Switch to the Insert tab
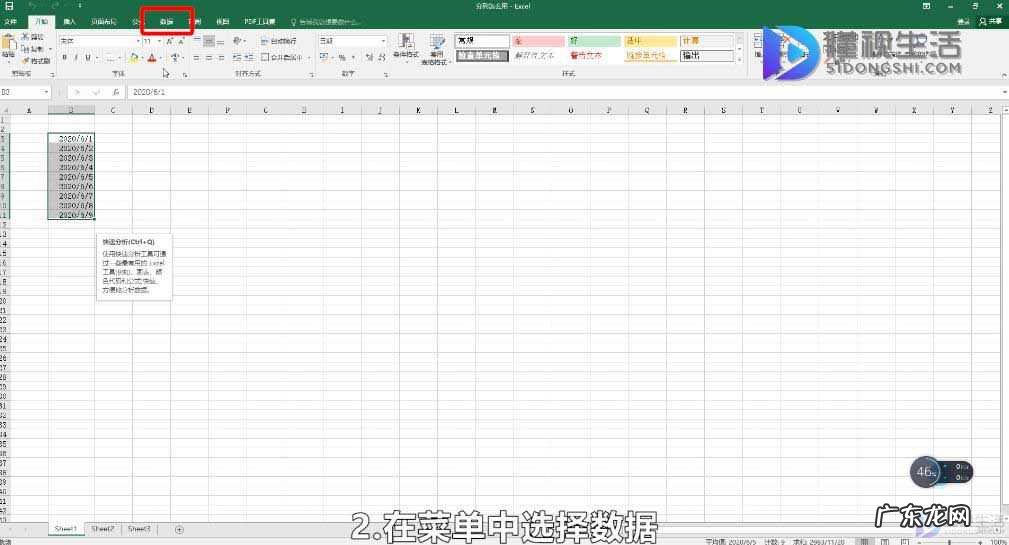1009x545 pixels. (x=69, y=22)
